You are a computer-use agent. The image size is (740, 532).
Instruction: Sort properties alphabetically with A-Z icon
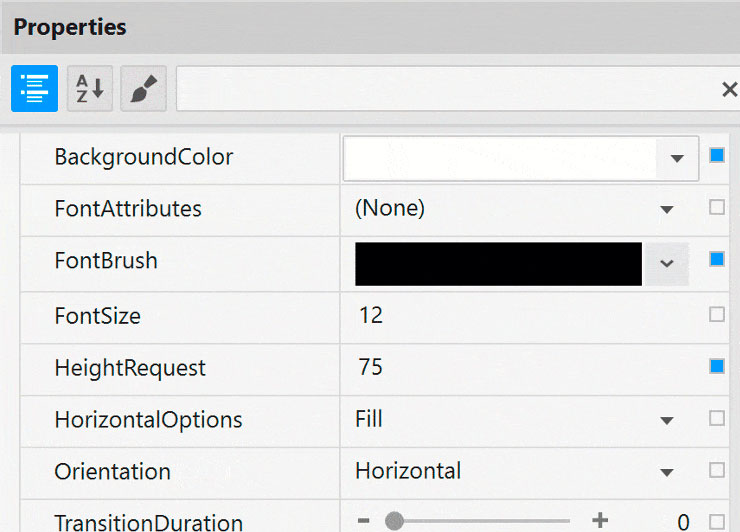(x=89, y=89)
